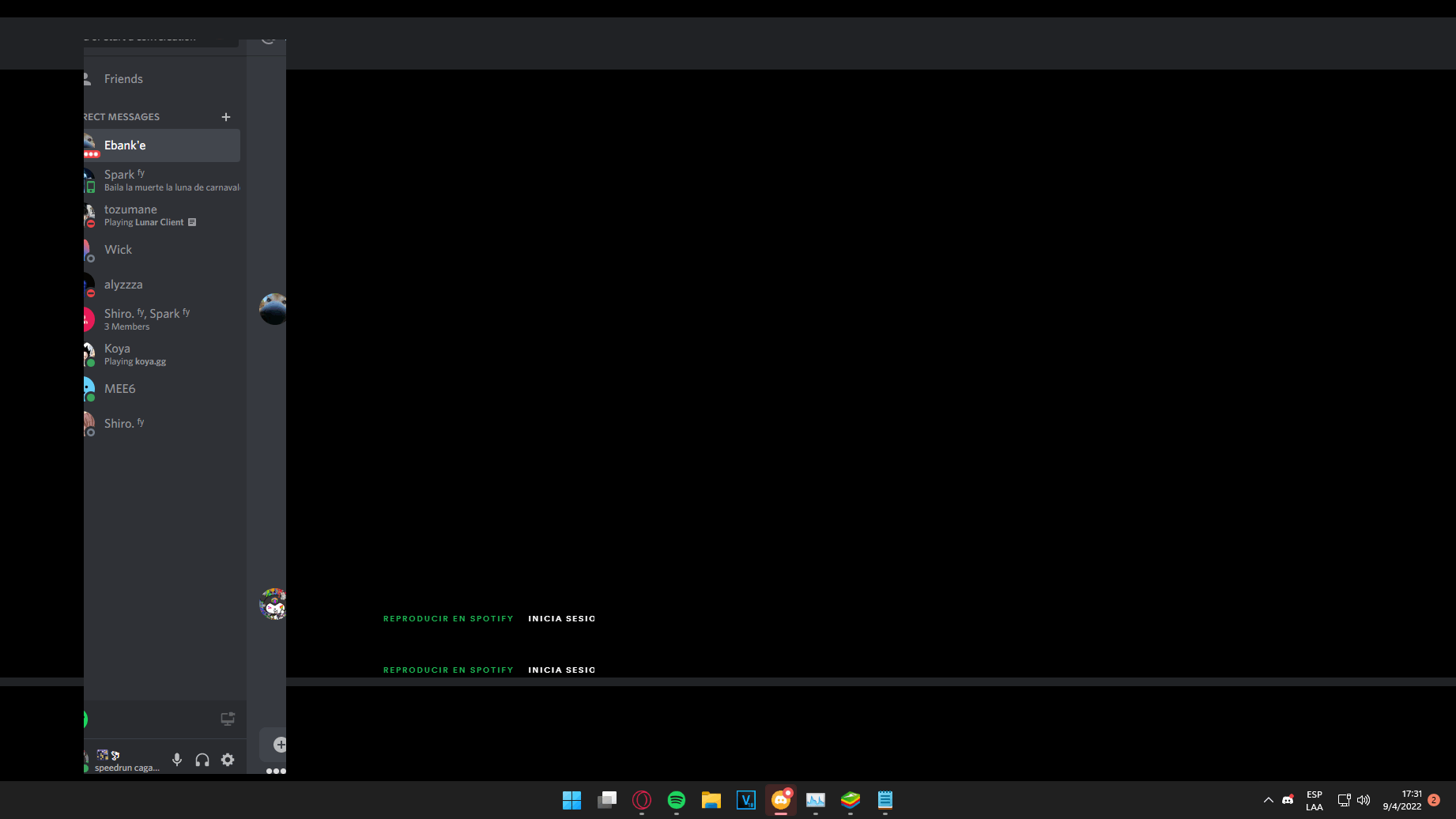1456x819 pixels.
Task: Click the screen share icon in Discord
Action: tap(228, 719)
